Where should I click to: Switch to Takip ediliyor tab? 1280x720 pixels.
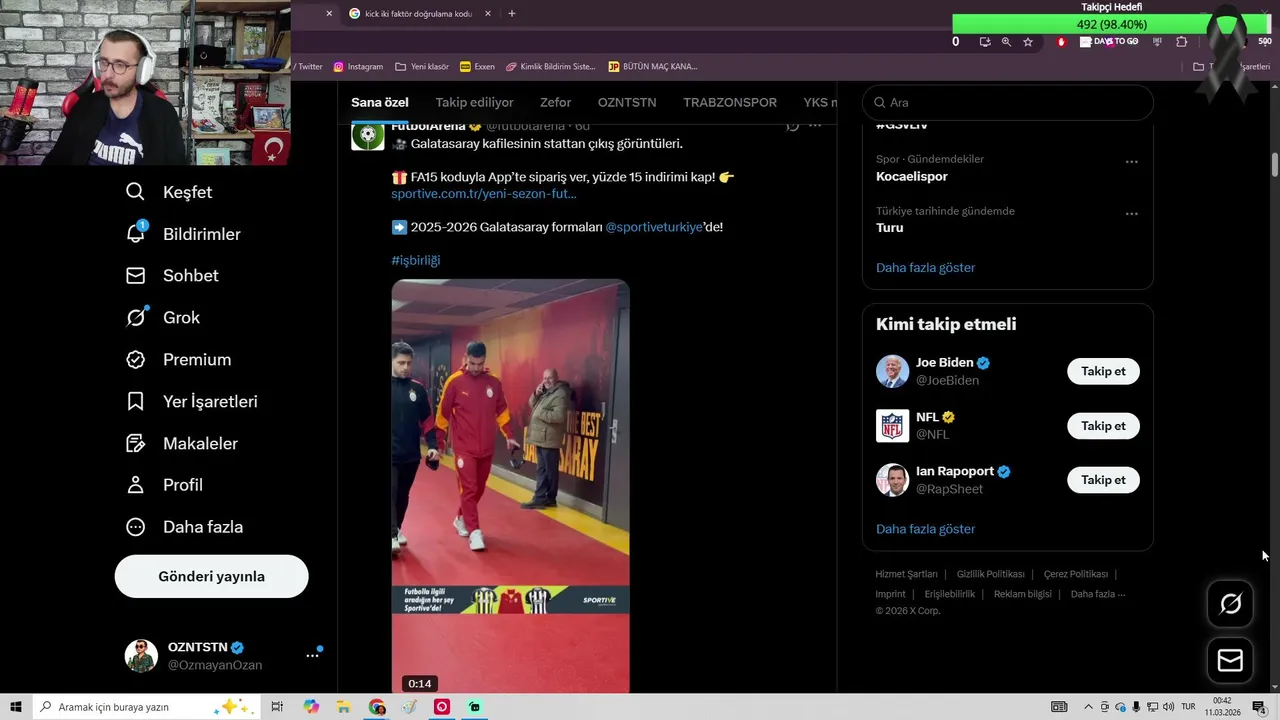[x=474, y=103]
